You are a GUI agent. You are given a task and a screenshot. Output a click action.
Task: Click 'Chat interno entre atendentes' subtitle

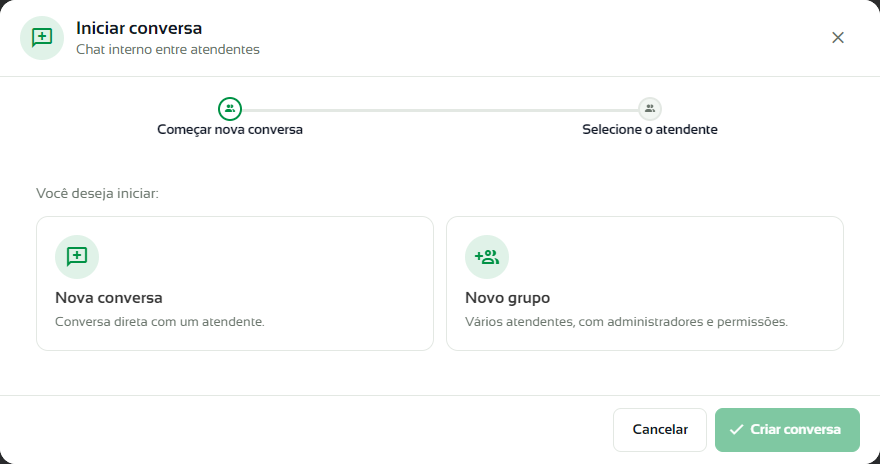point(168,49)
